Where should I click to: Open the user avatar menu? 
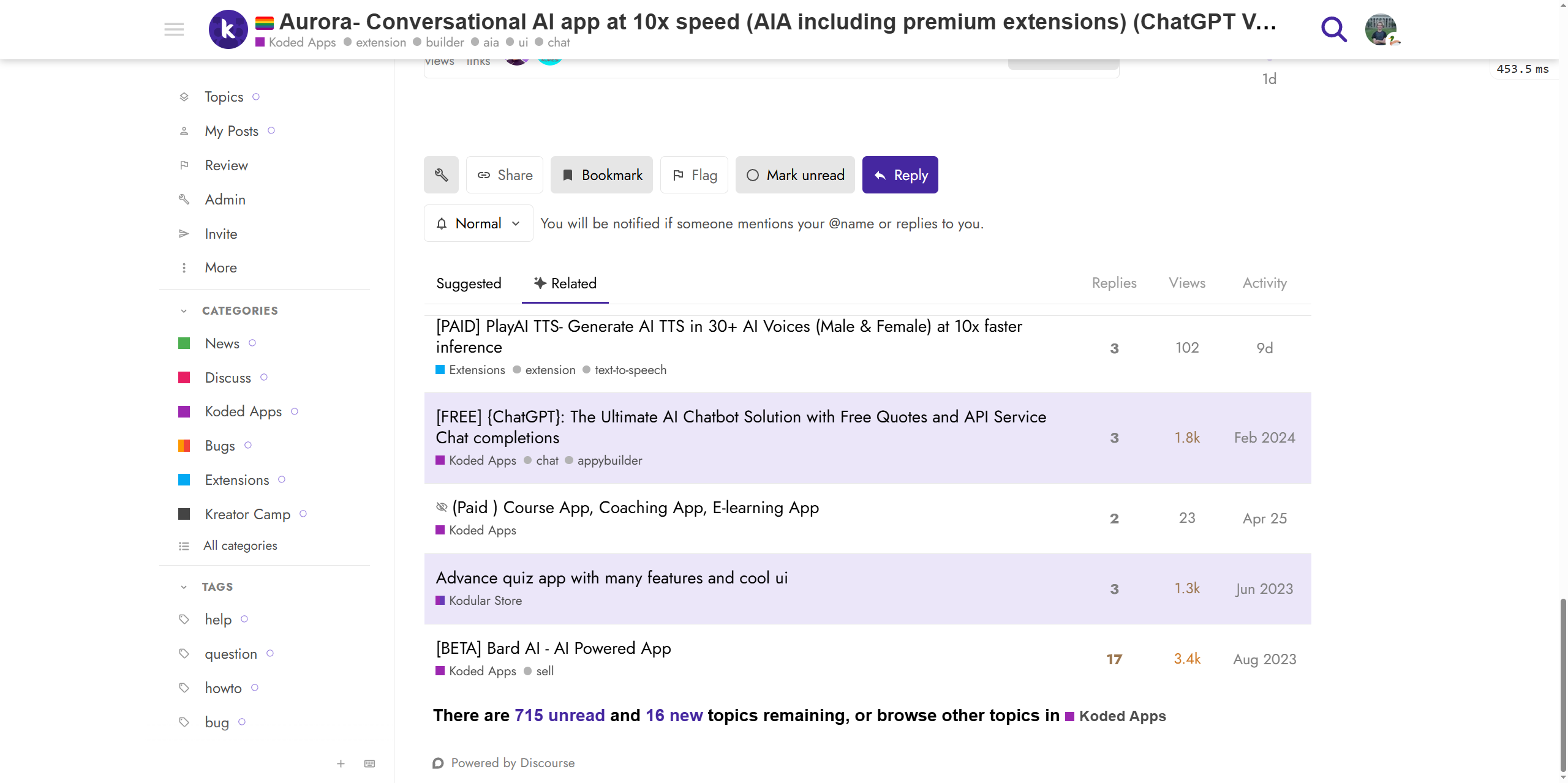pos(1381,29)
